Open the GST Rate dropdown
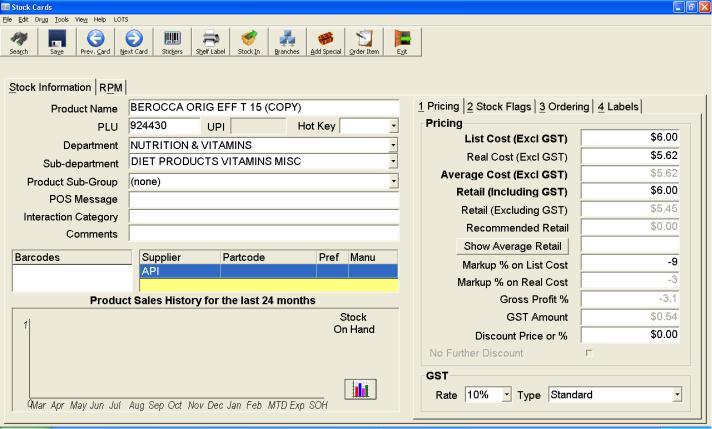The width and height of the screenshot is (712, 429). point(507,395)
